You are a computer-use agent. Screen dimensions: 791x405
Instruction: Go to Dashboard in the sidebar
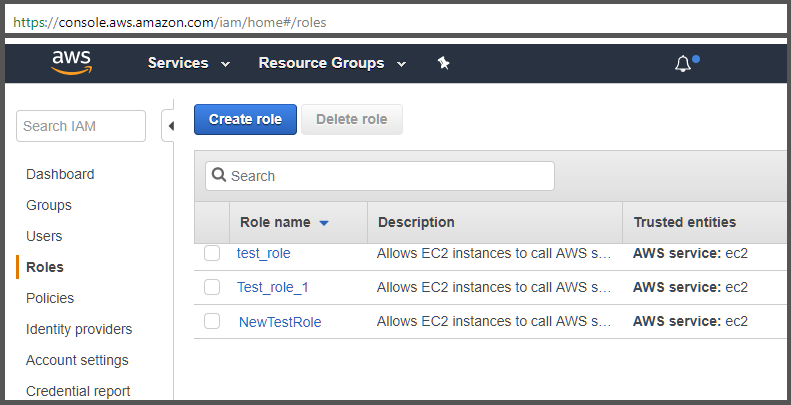coord(60,174)
